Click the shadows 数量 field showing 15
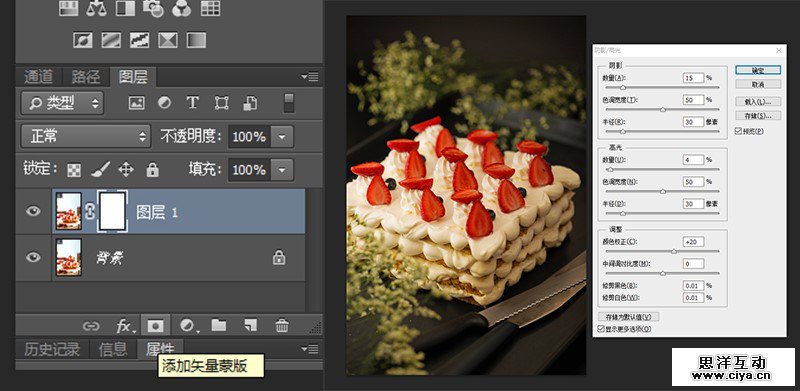Viewport: 800px width, 391px height. click(693, 78)
